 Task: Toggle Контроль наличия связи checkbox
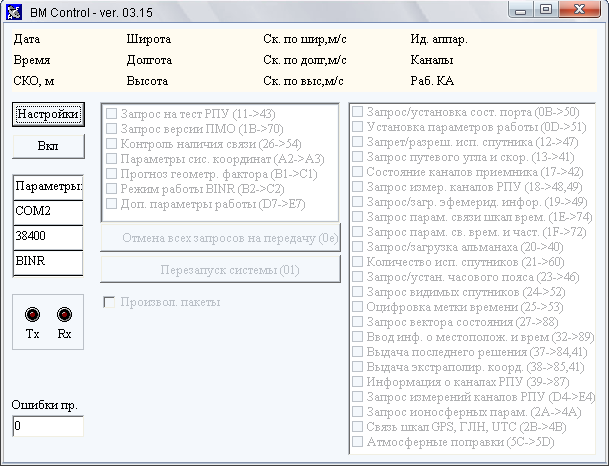(x=112, y=144)
